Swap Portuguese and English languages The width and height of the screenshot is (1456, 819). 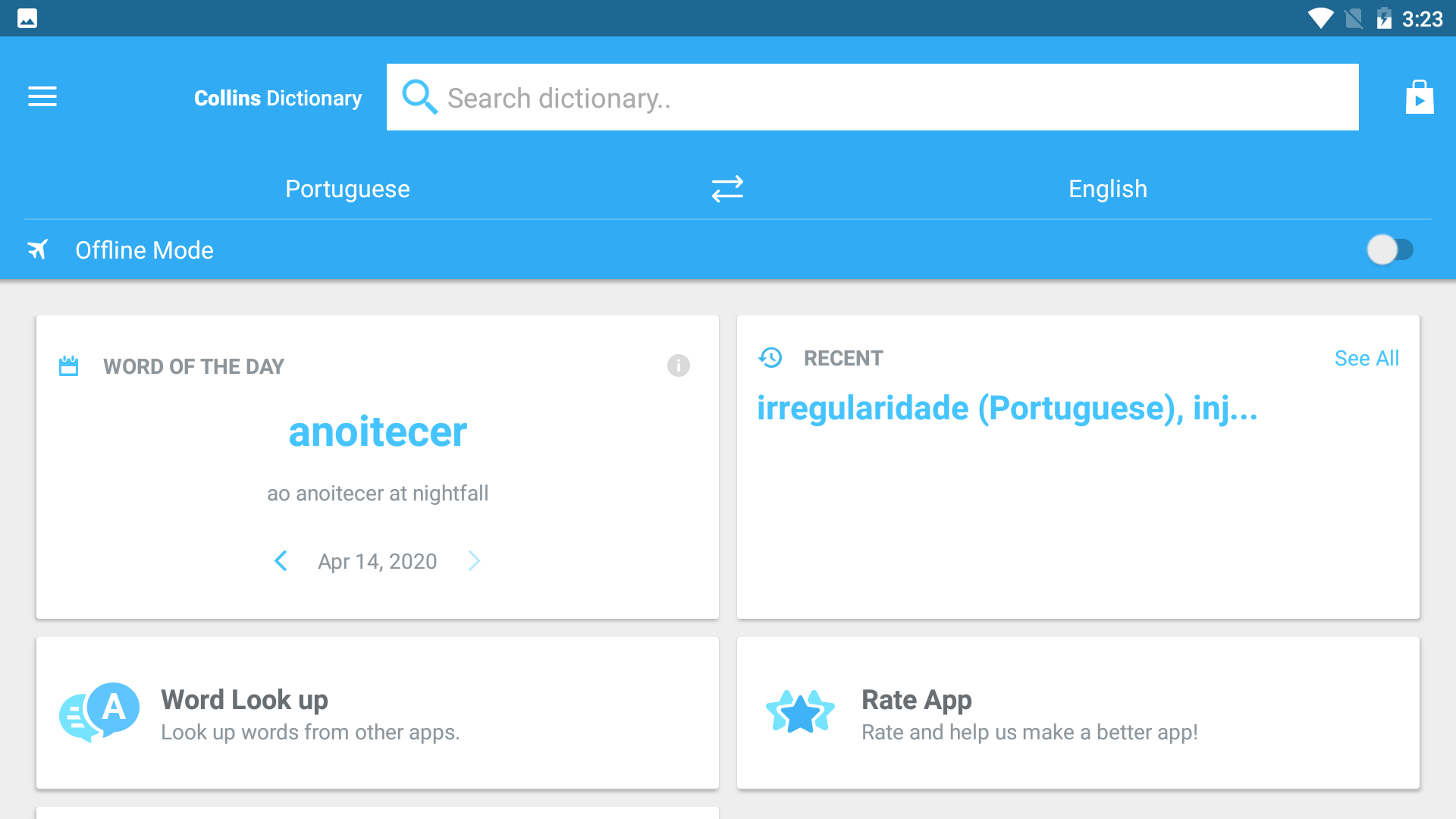click(727, 189)
